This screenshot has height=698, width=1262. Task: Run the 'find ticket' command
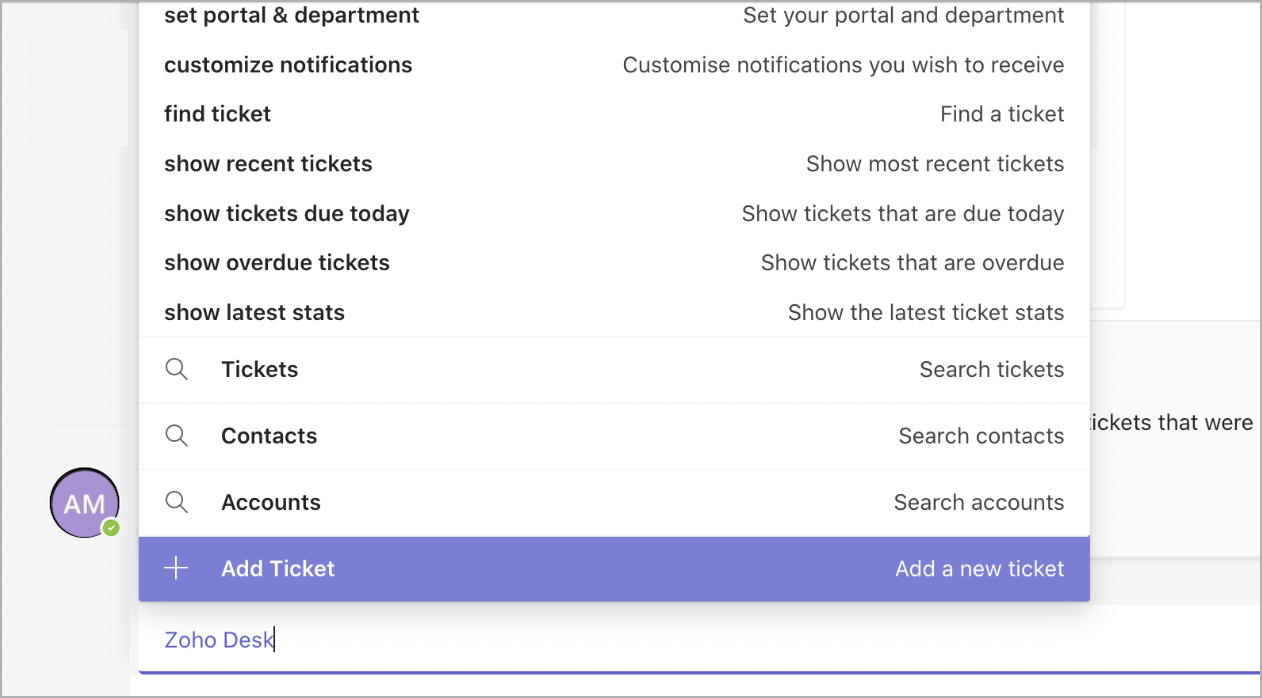(x=218, y=114)
